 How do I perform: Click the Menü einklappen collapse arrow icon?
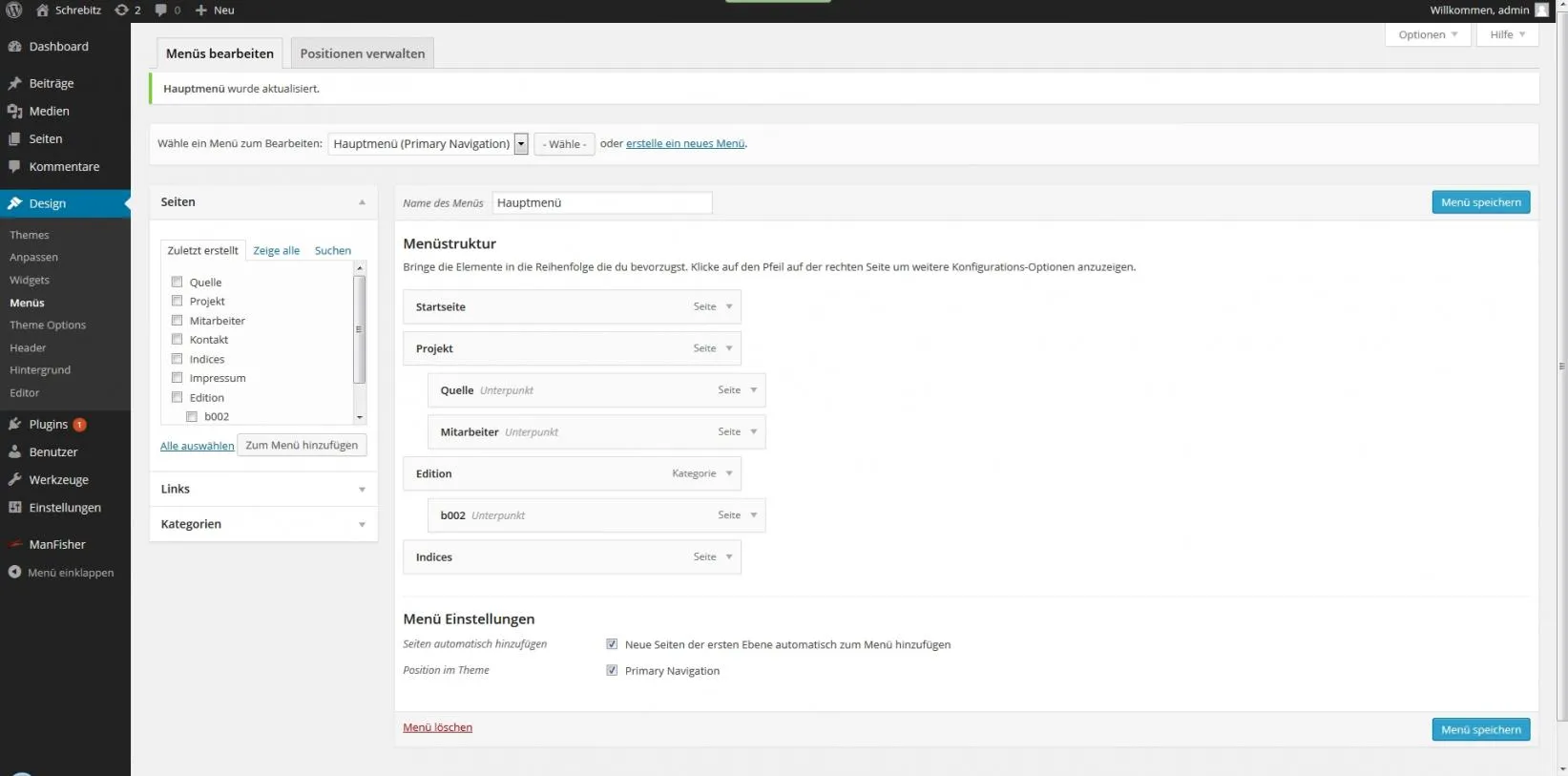[x=14, y=572]
